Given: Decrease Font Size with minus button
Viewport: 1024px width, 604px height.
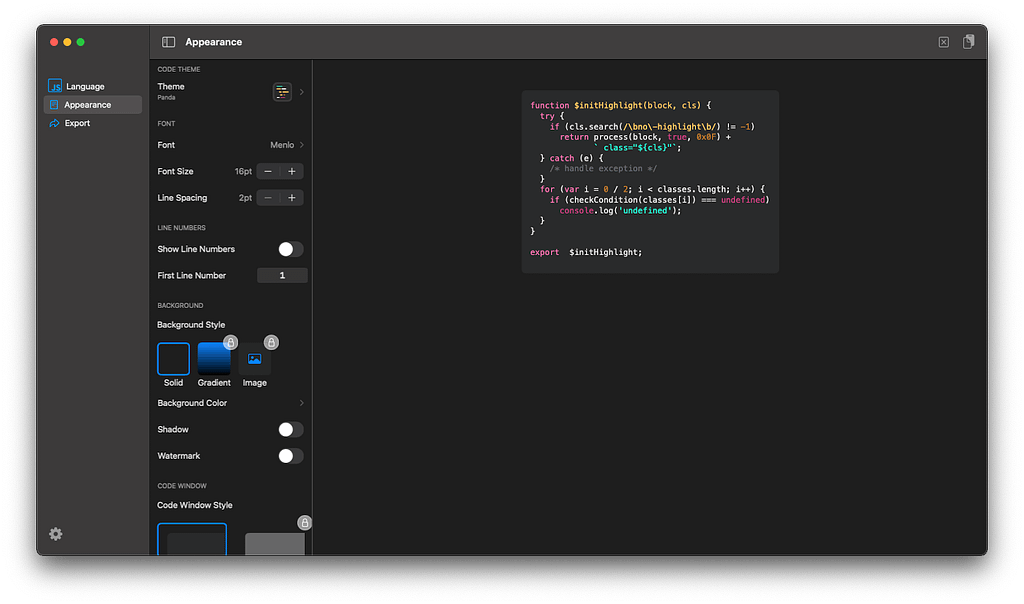Looking at the screenshot, I should click(x=268, y=171).
